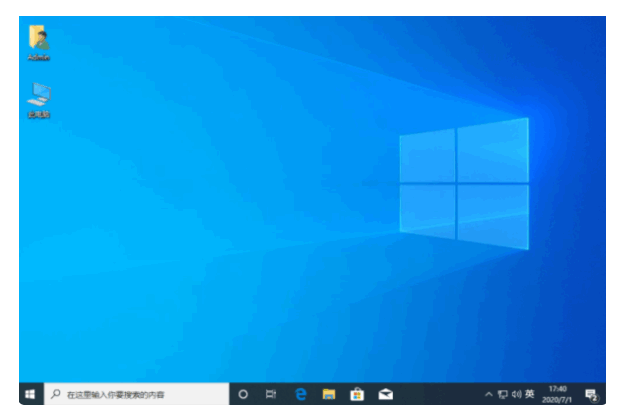Expand hidden system tray icons chevron
The image size is (620, 417).
489,394
